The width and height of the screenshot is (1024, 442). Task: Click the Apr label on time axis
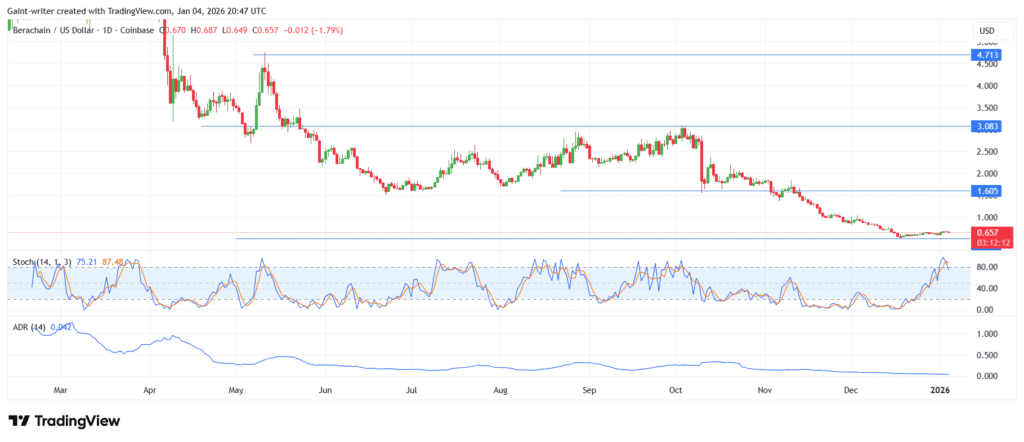[x=150, y=390]
